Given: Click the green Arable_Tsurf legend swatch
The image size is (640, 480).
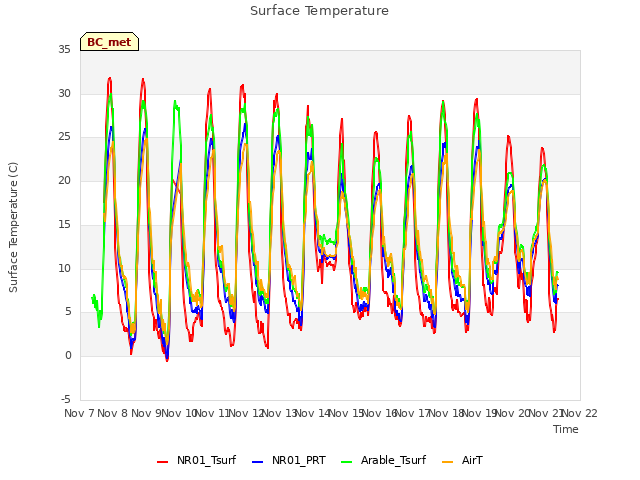Looking at the screenshot, I should tap(347, 462).
